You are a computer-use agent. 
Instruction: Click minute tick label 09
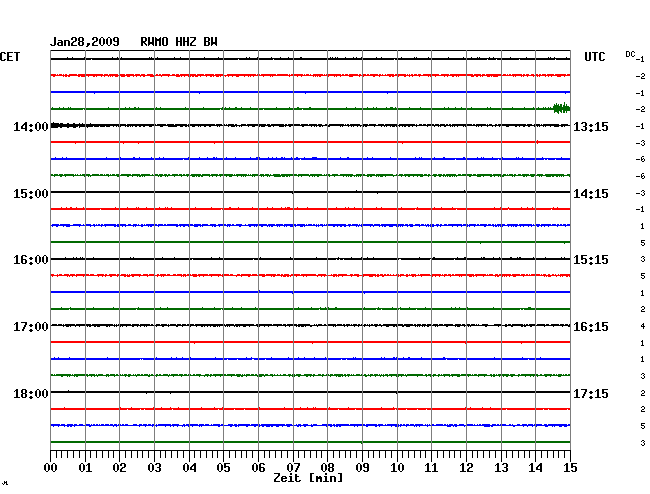362,468
